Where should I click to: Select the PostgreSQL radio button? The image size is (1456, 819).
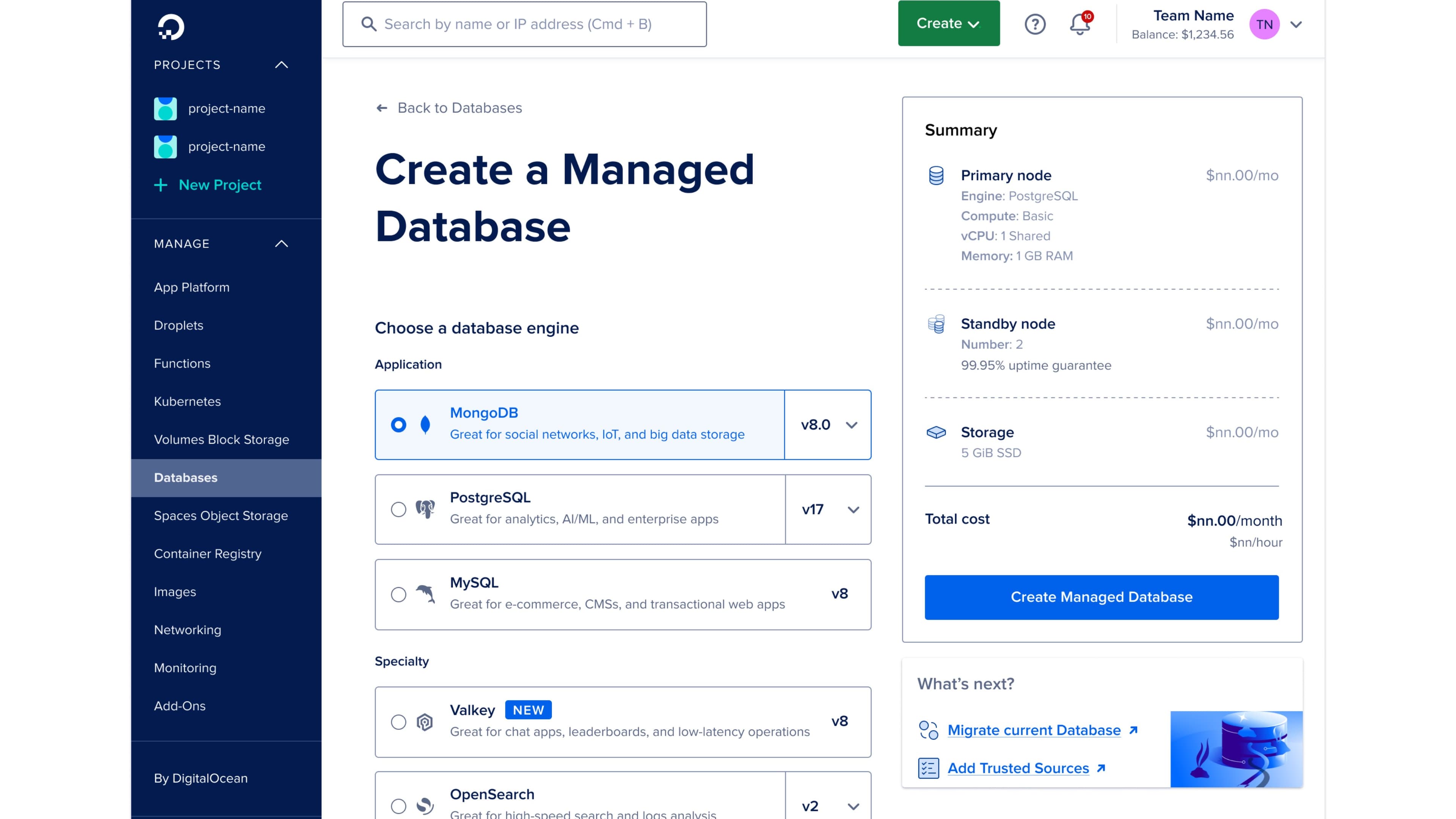tap(399, 509)
